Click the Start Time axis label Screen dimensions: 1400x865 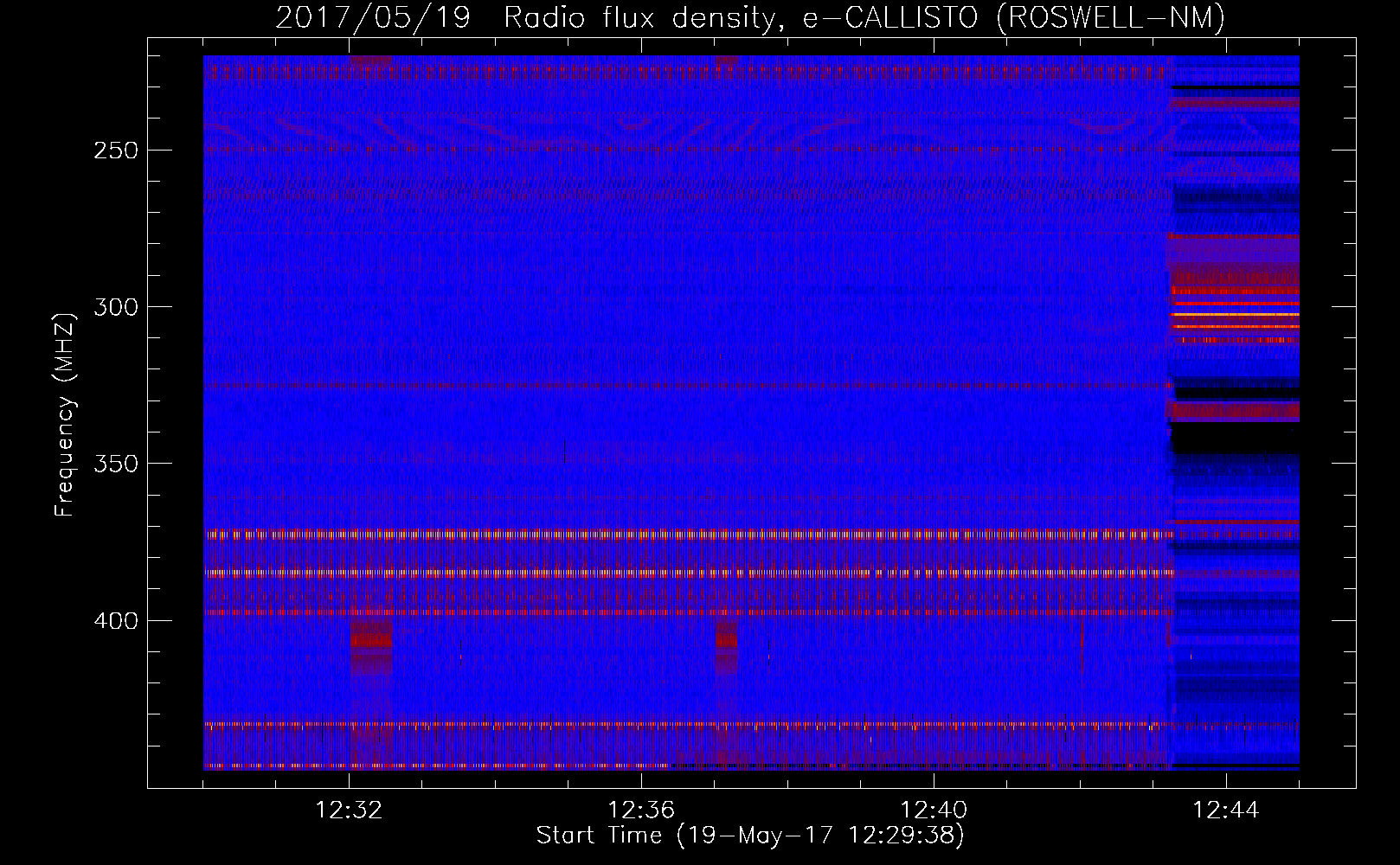(x=750, y=836)
